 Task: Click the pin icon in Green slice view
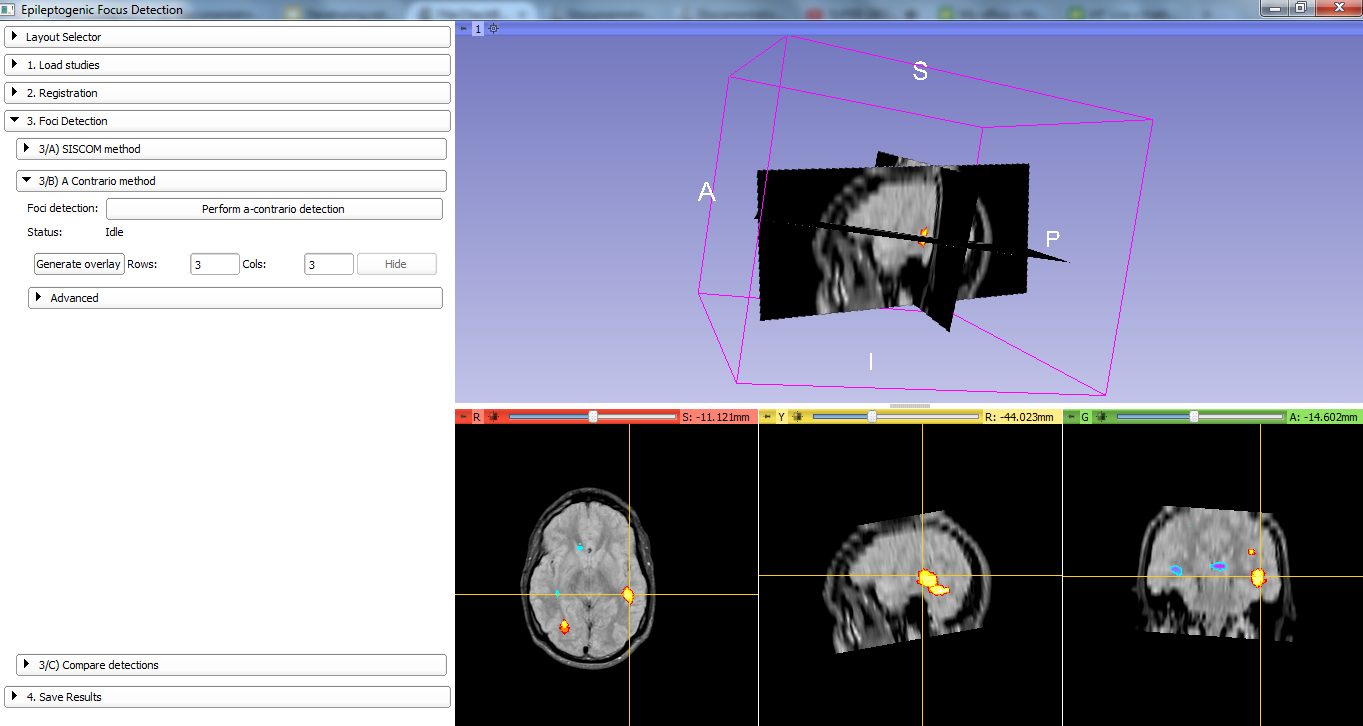[1070, 417]
